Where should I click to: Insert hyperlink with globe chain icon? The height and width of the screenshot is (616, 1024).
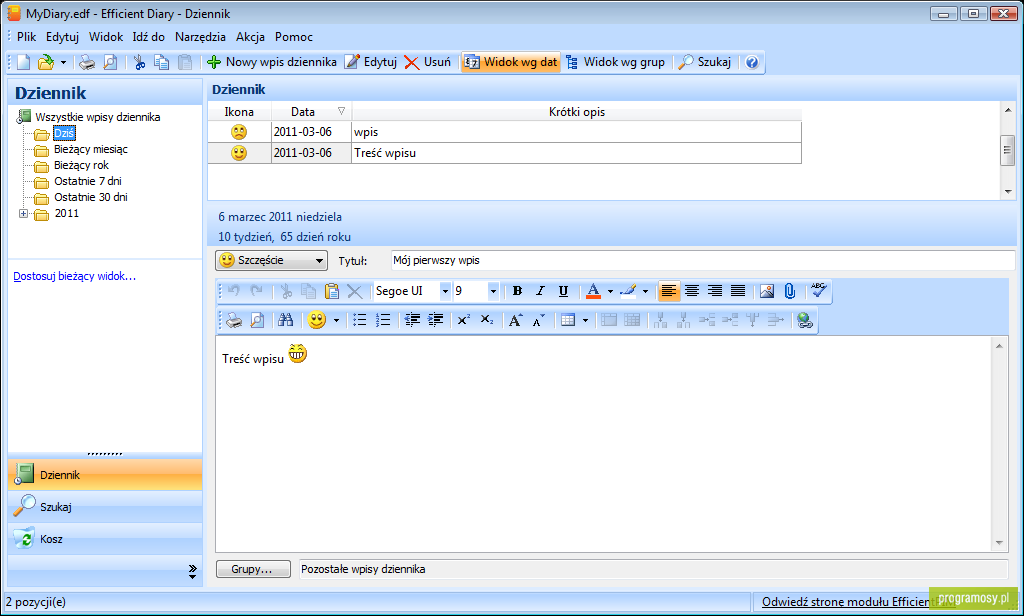coord(805,320)
